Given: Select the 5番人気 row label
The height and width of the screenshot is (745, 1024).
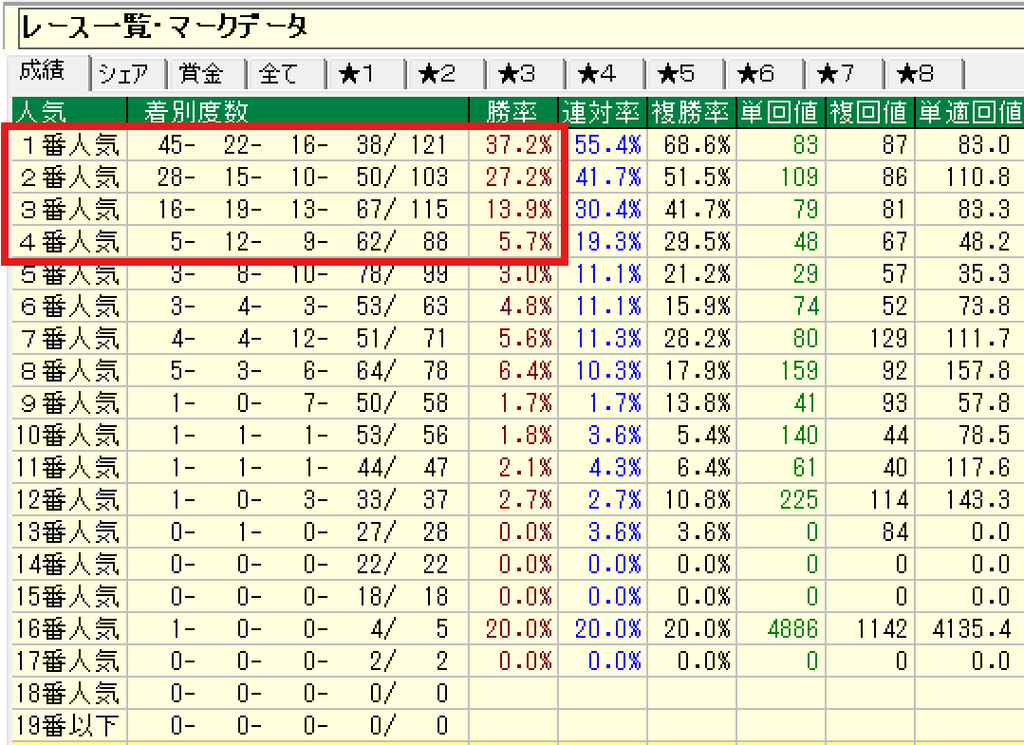Looking at the screenshot, I should 70,274.
